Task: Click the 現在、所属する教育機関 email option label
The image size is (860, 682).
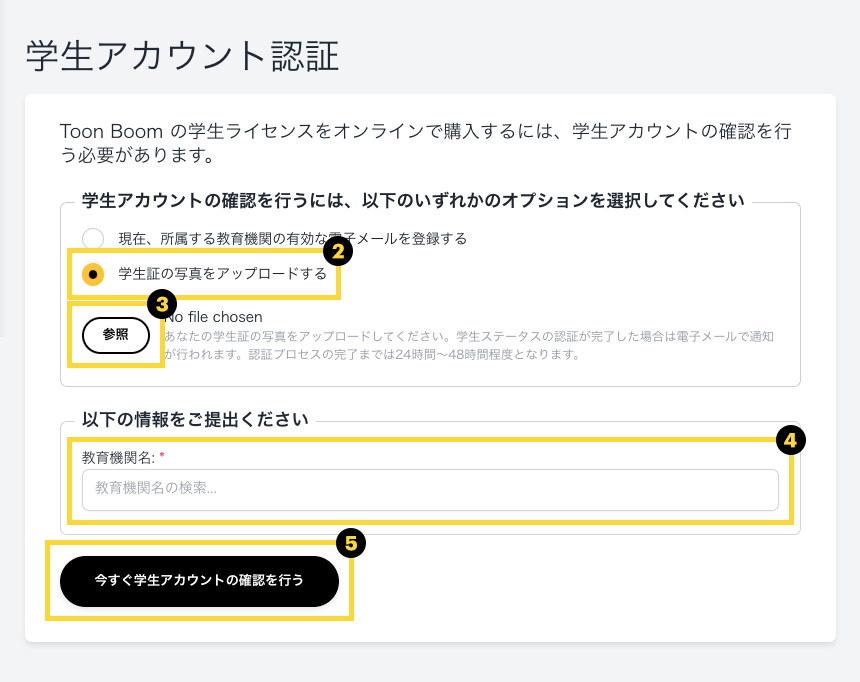Action: 292,238
